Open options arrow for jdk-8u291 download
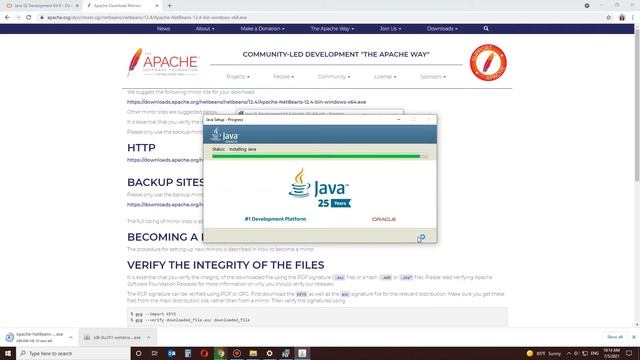This screenshot has height=360, width=640. (x=149, y=338)
